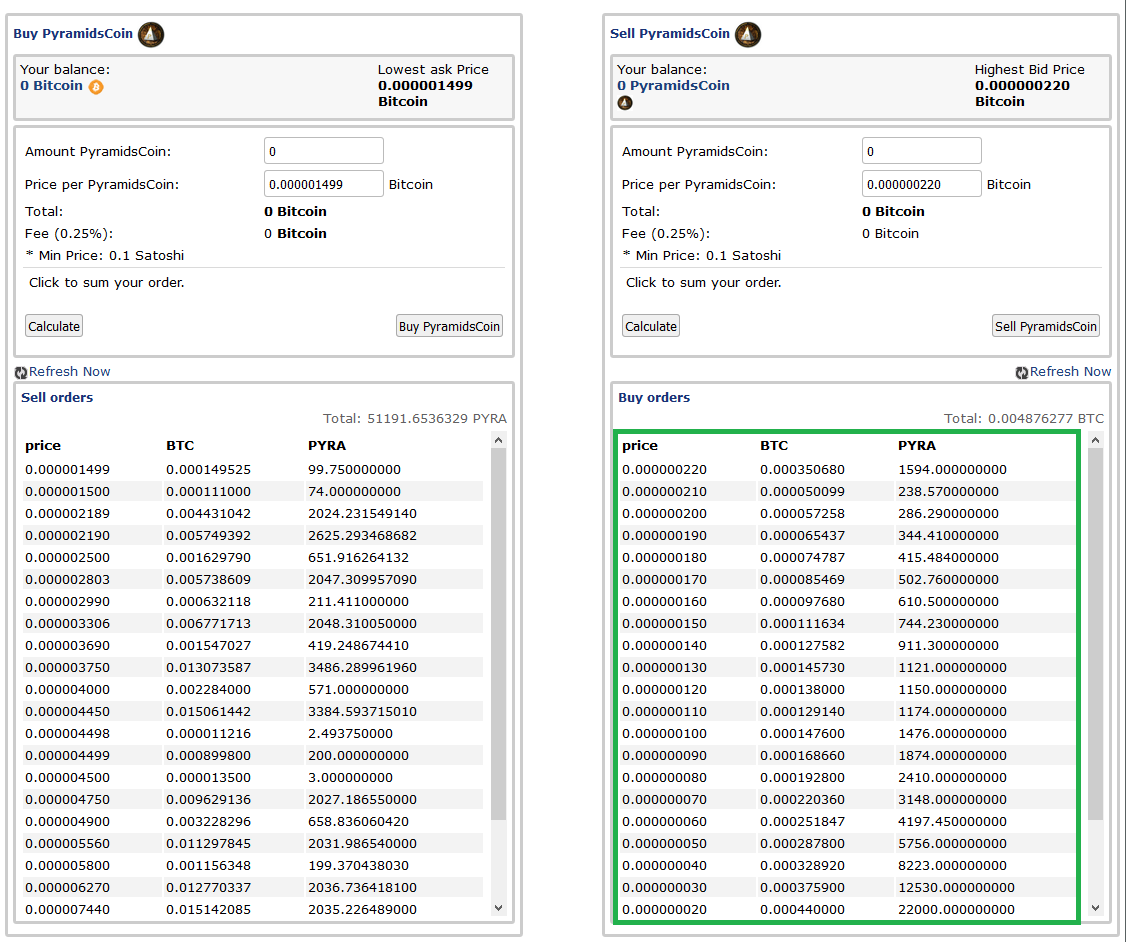This screenshot has height=942, width=1126.
Task: Click the orange Bitcoin icon beside balance
Action: 96,87
